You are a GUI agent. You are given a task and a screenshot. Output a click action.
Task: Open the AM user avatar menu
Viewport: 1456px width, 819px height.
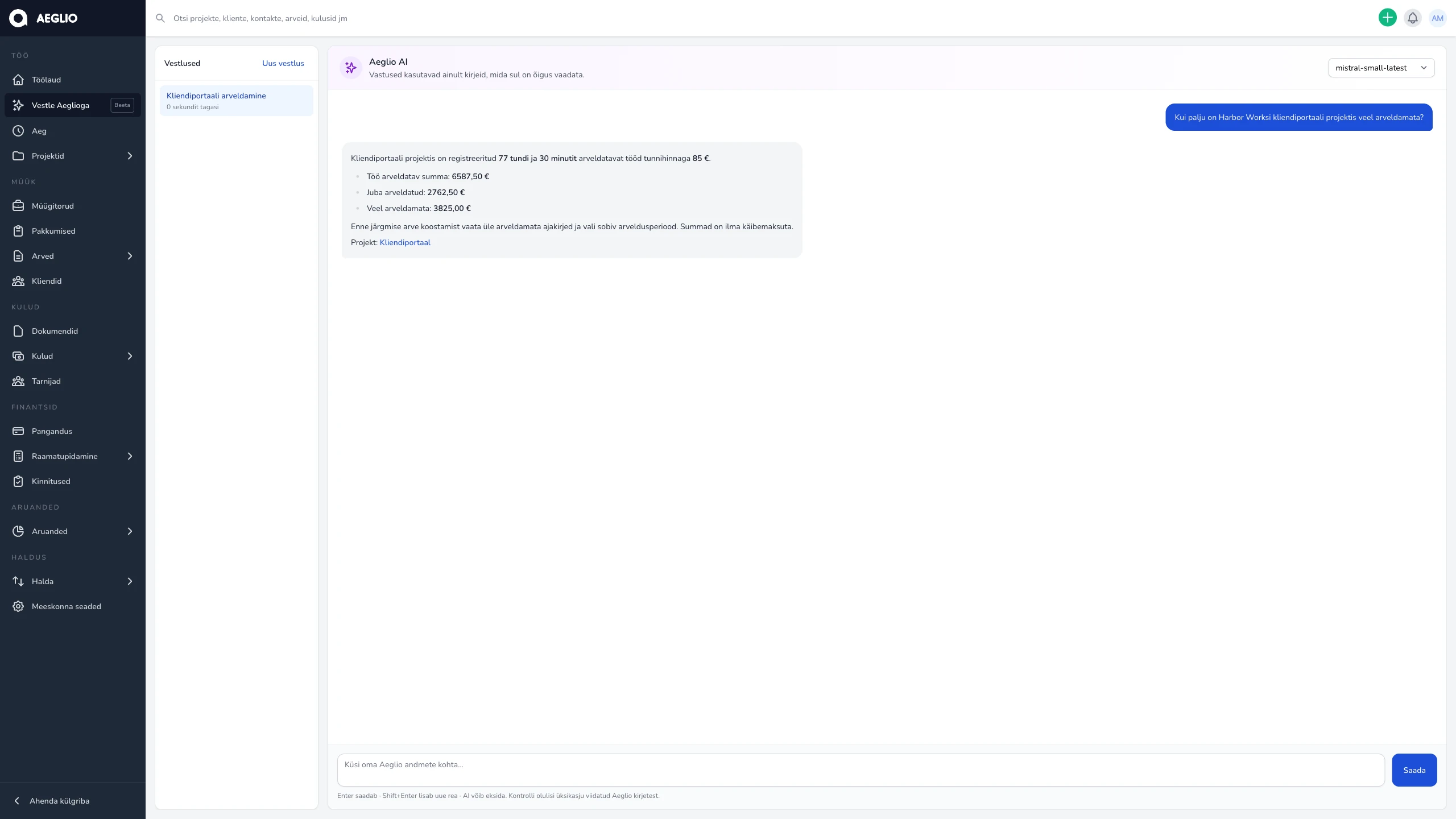tap(1437, 18)
